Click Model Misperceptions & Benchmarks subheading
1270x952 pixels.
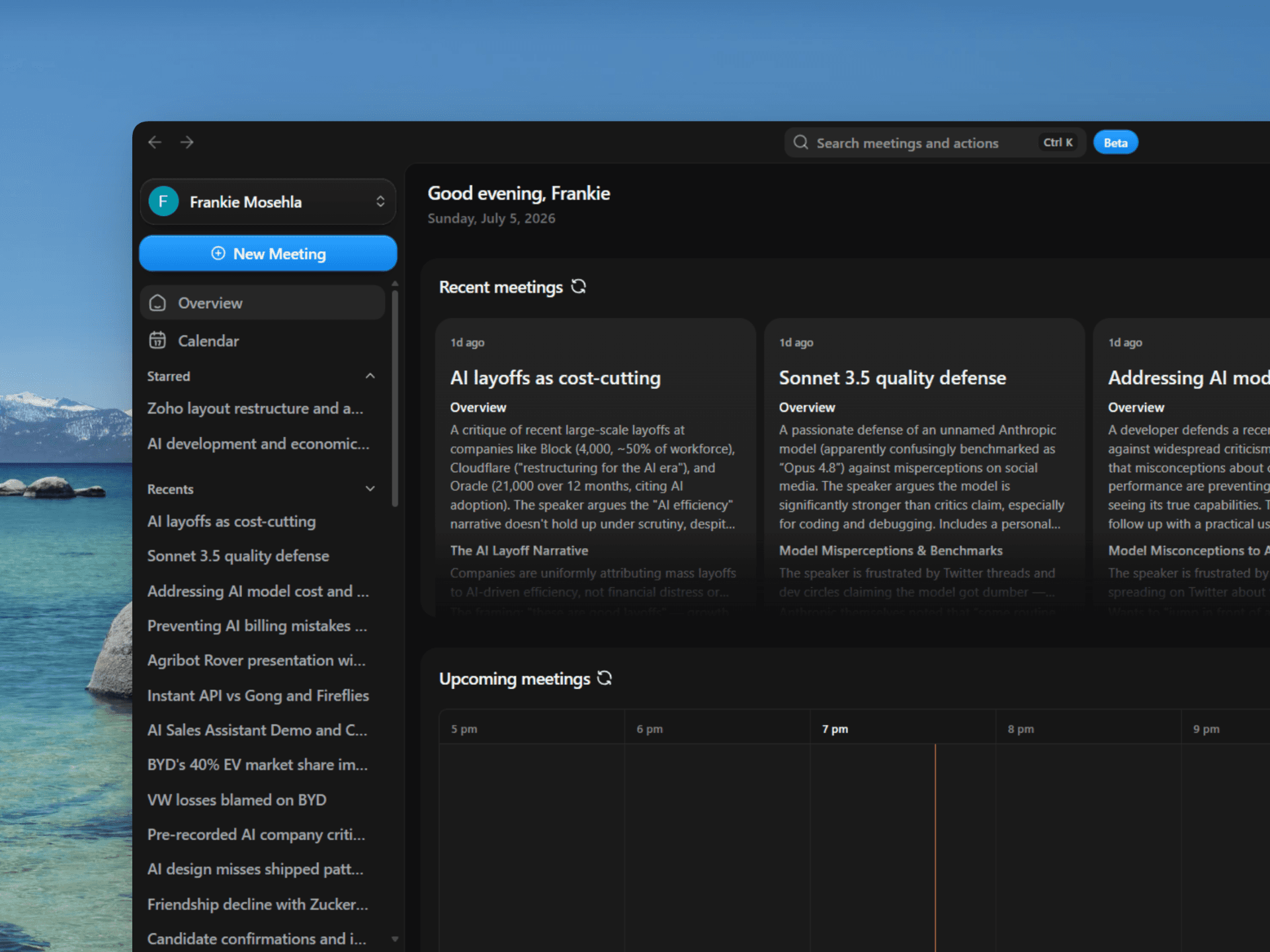tap(890, 550)
